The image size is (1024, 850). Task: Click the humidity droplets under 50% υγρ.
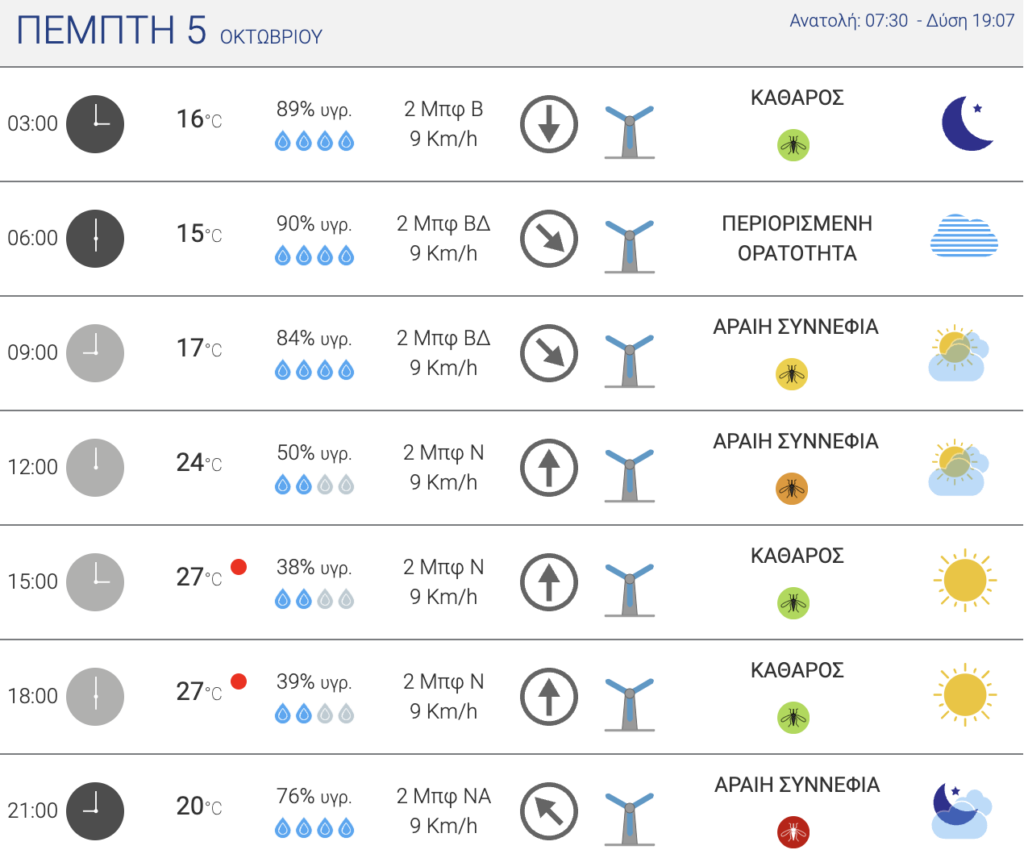(314, 484)
